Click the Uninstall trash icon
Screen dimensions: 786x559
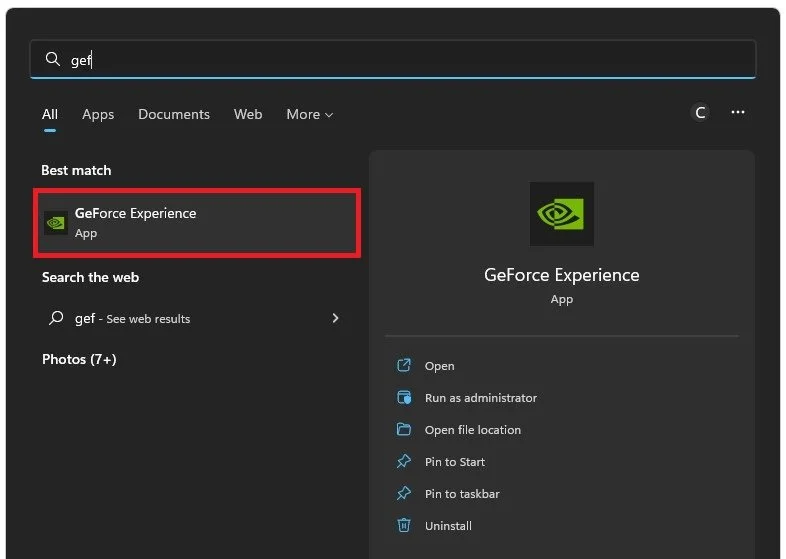[404, 525]
